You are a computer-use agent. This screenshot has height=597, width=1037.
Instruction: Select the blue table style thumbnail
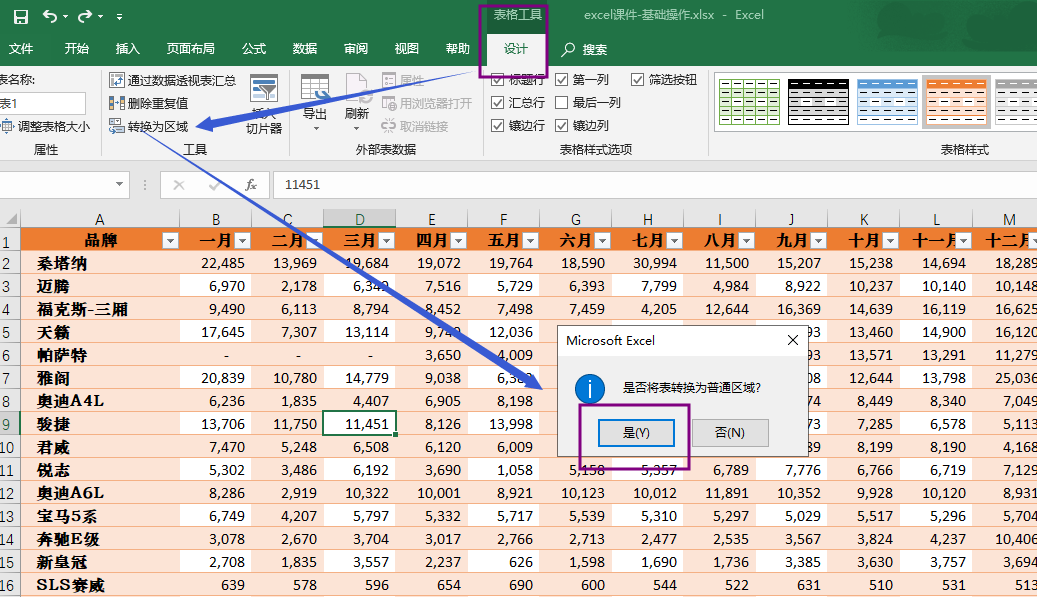(x=887, y=102)
